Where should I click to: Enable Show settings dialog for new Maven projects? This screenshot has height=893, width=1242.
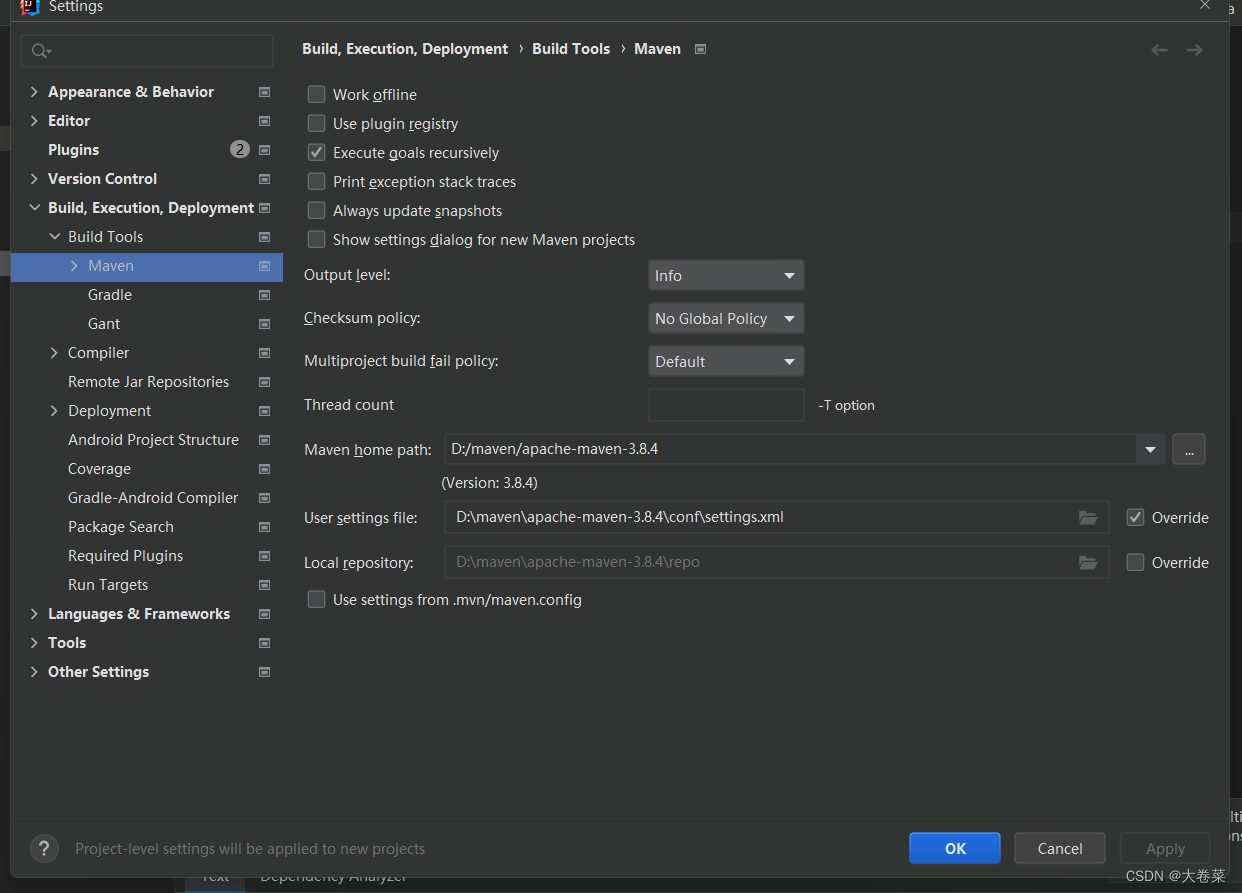(316, 239)
